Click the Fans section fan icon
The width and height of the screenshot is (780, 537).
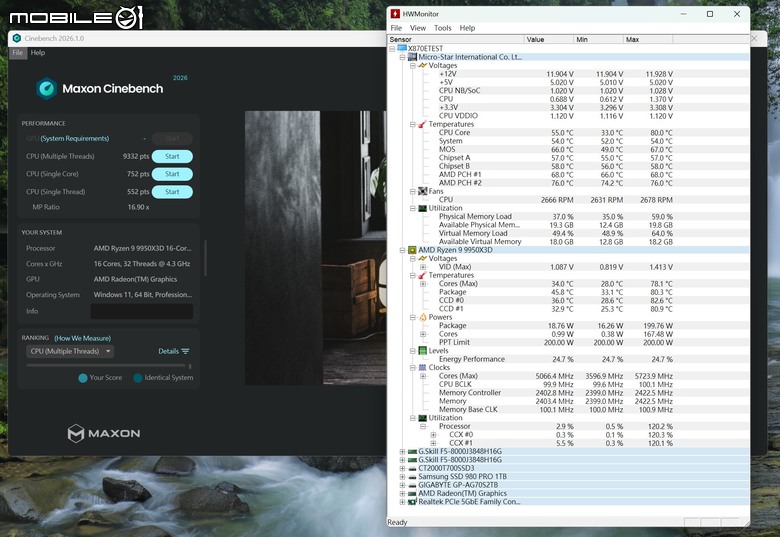click(422, 191)
